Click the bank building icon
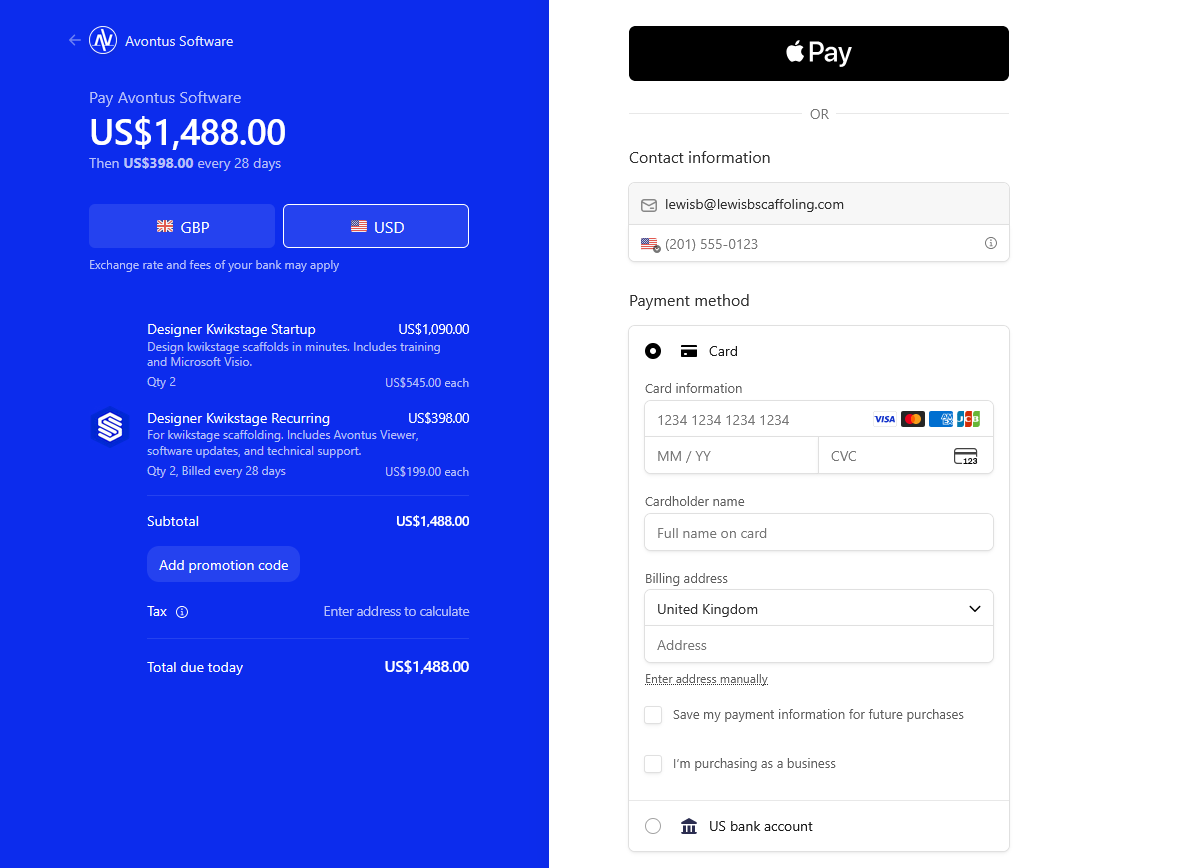Viewport: 1202px width, 868px height. point(689,826)
